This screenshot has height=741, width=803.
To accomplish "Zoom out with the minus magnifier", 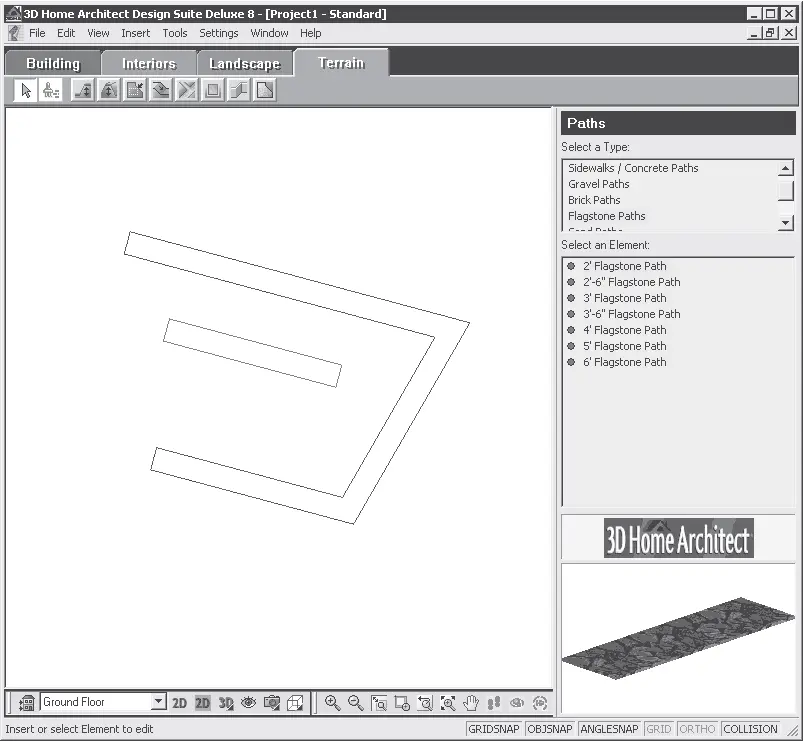I will click(356, 703).
